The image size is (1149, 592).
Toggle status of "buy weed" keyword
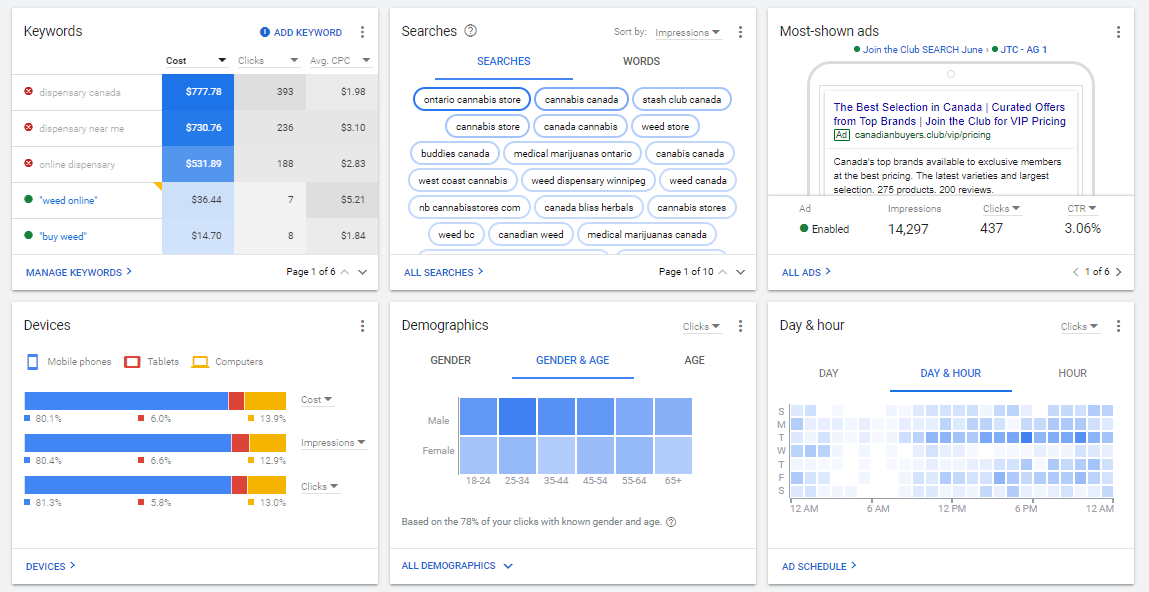[x=28, y=236]
